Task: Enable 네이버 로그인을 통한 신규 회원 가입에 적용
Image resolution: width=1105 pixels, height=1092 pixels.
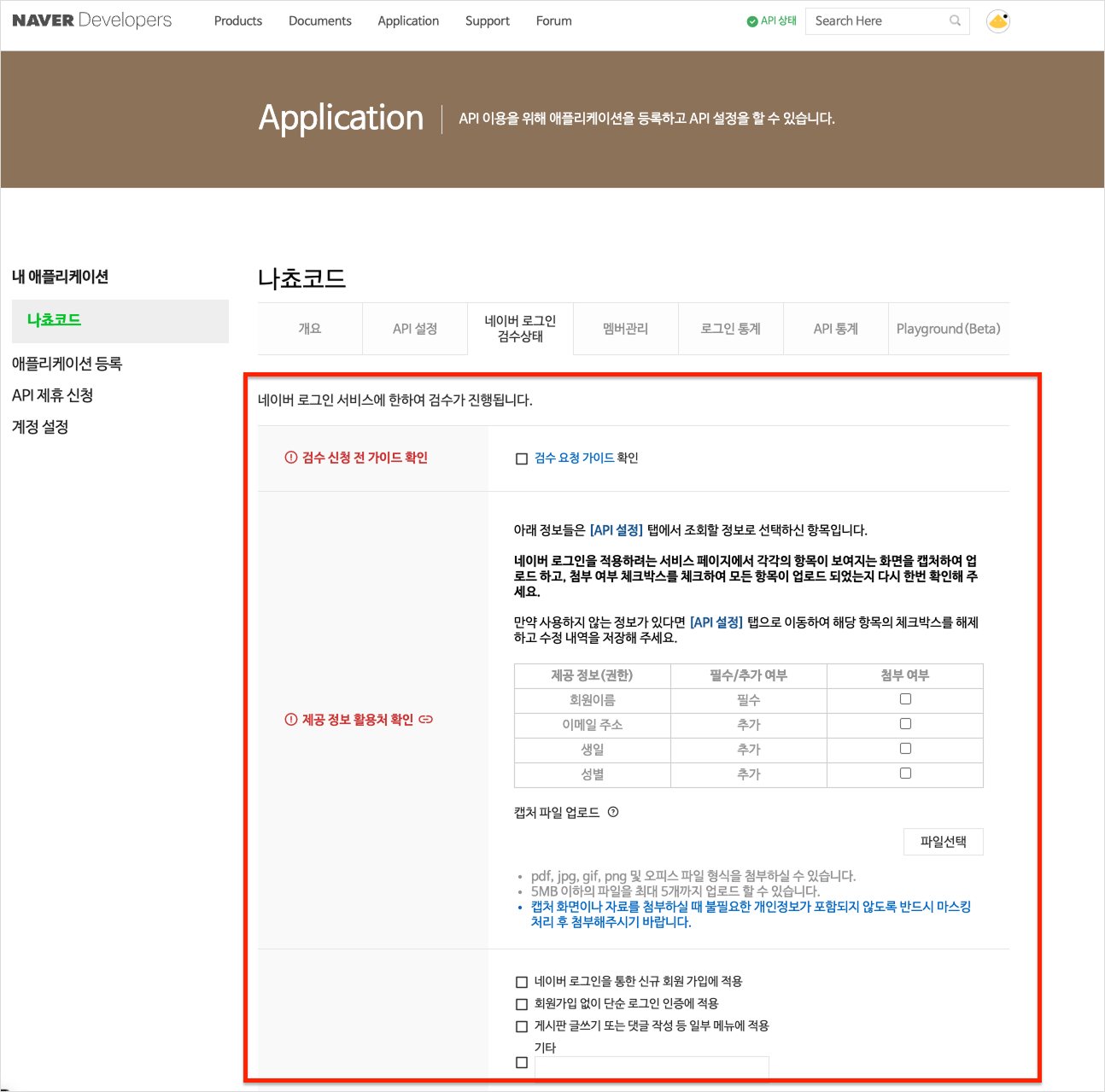Action: 521,982
